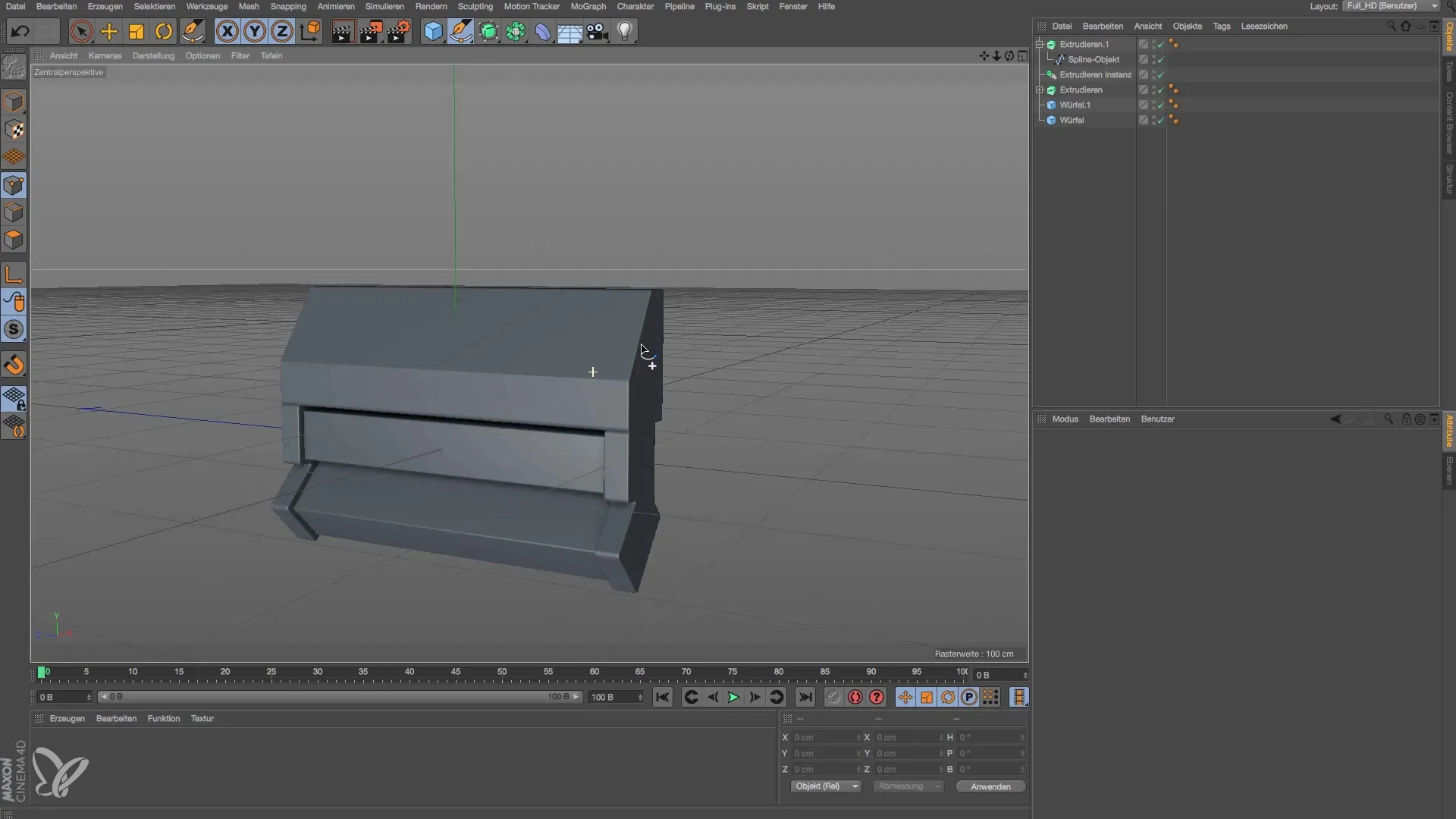This screenshot has width=1456, height=819.
Task: Add a camera object
Action: 597,31
